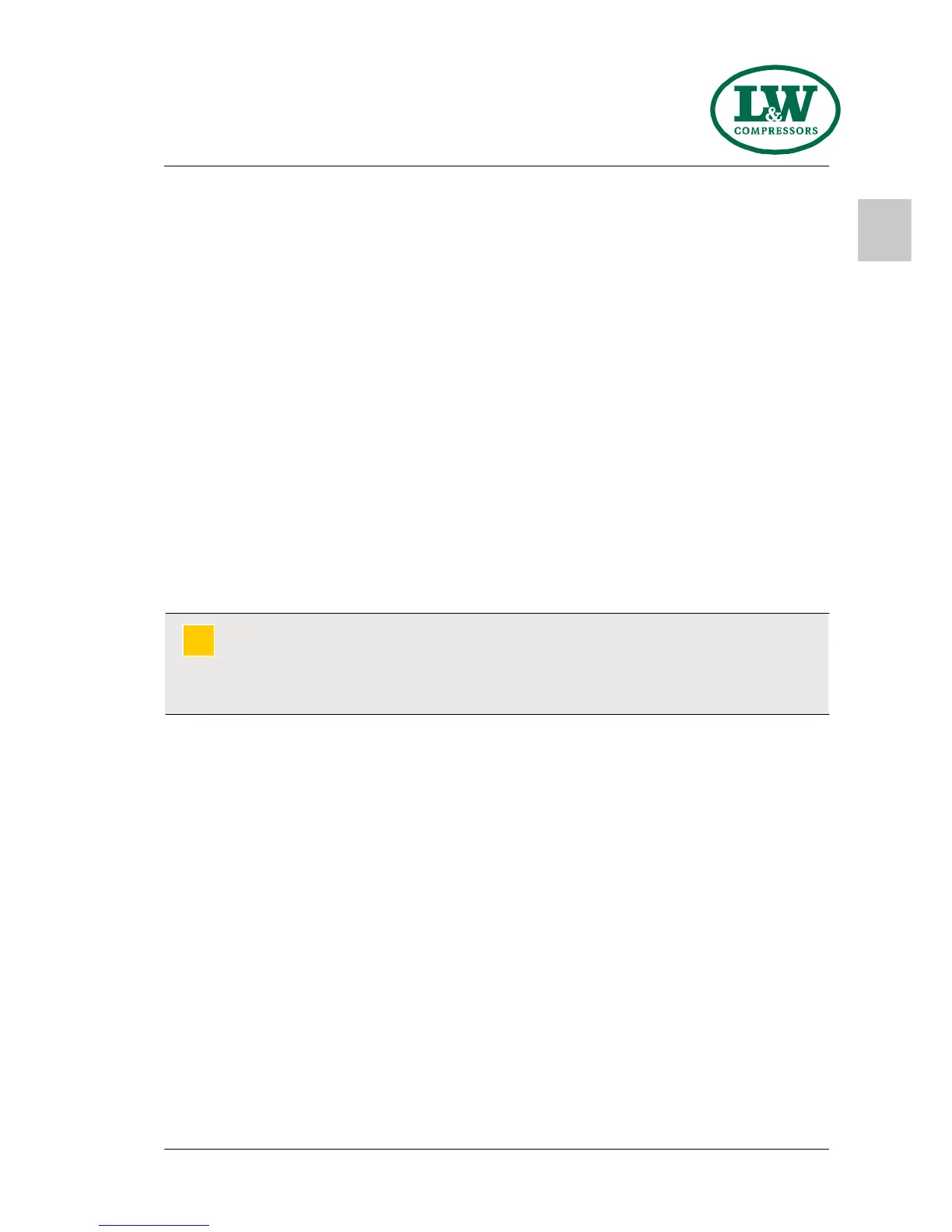Click the bottom border of the gray notice box

[x=496, y=713]
